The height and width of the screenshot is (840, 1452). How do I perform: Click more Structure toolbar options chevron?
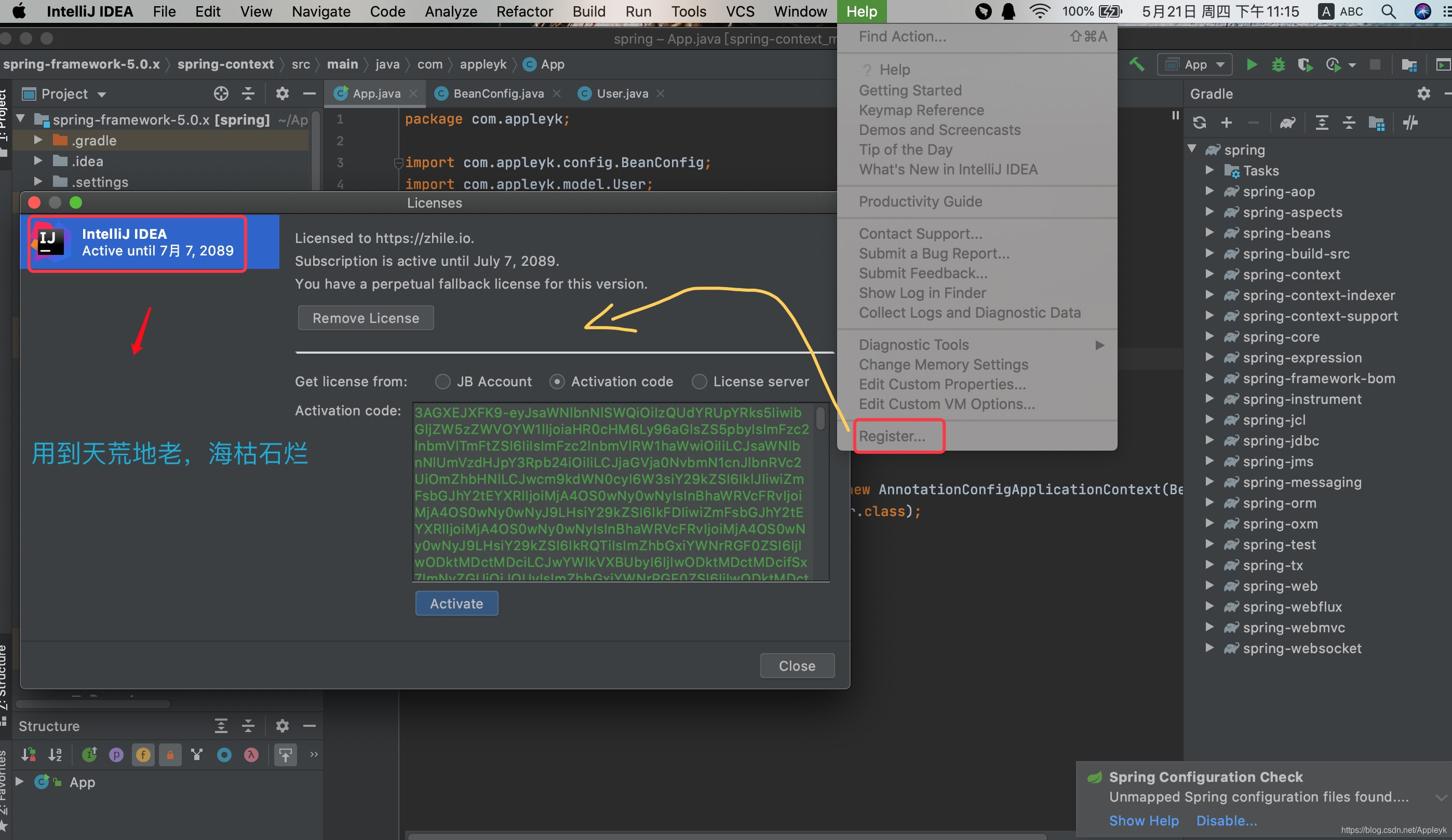pos(314,754)
